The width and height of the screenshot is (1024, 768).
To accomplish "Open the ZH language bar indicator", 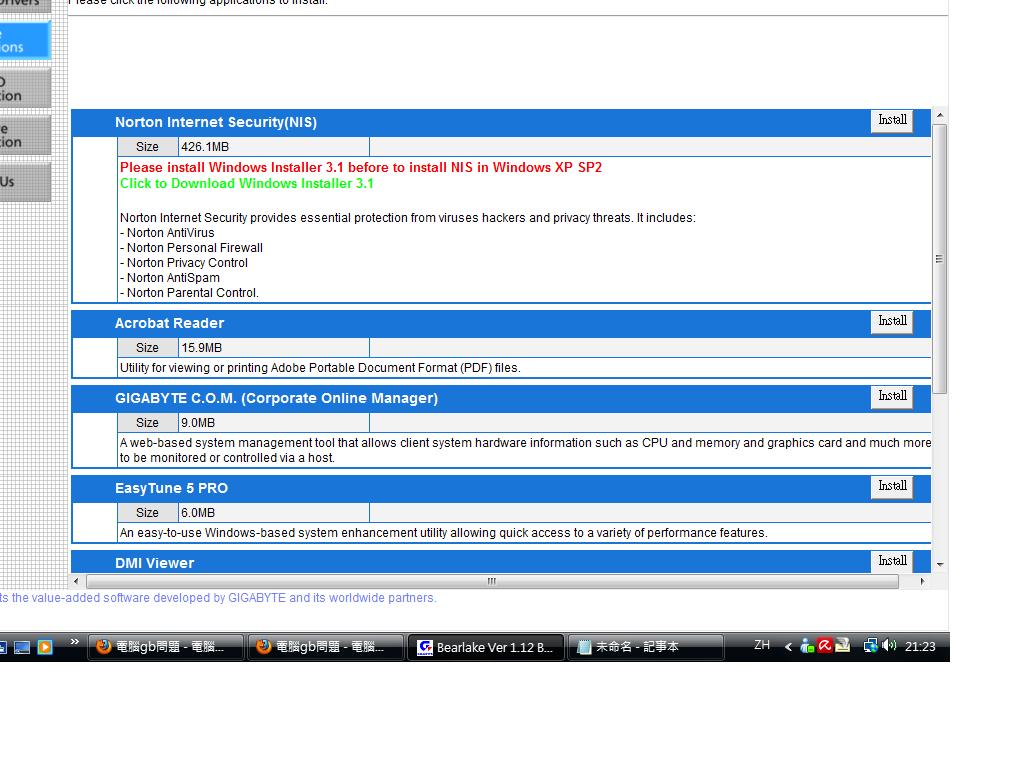I will tap(761, 645).
